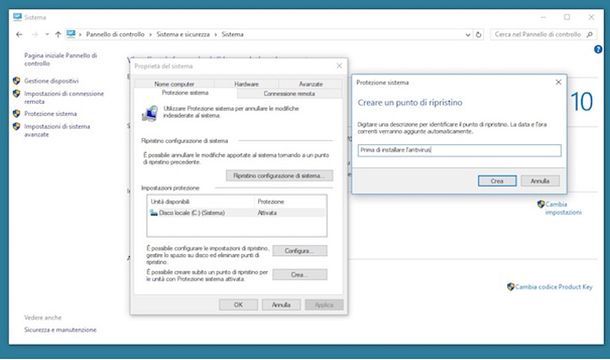Click the restore point description text field

[459, 150]
